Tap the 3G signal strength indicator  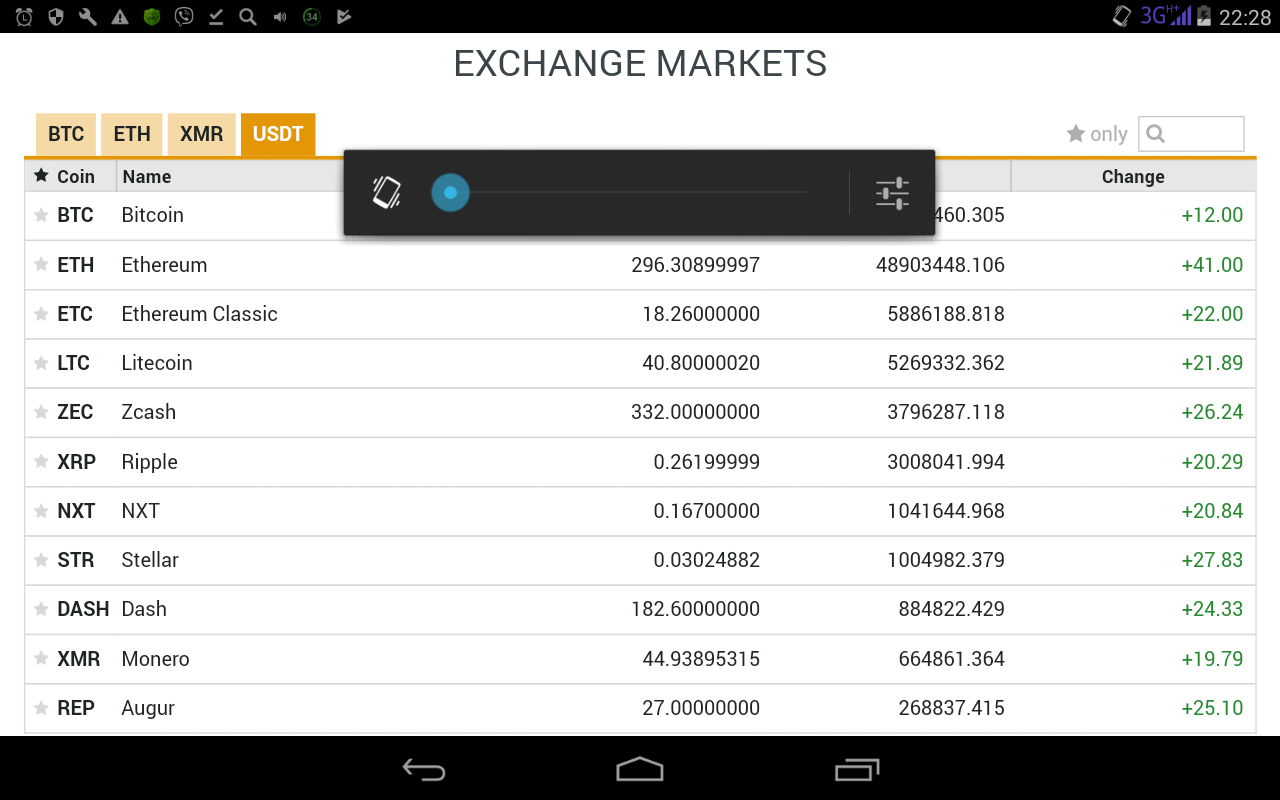coord(1166,16)
